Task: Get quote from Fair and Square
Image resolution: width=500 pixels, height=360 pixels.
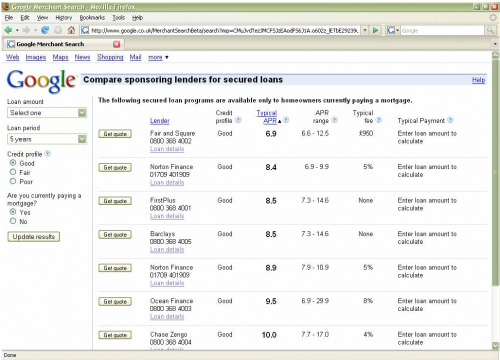Action: pyautogui.click(x=115, y=134)
